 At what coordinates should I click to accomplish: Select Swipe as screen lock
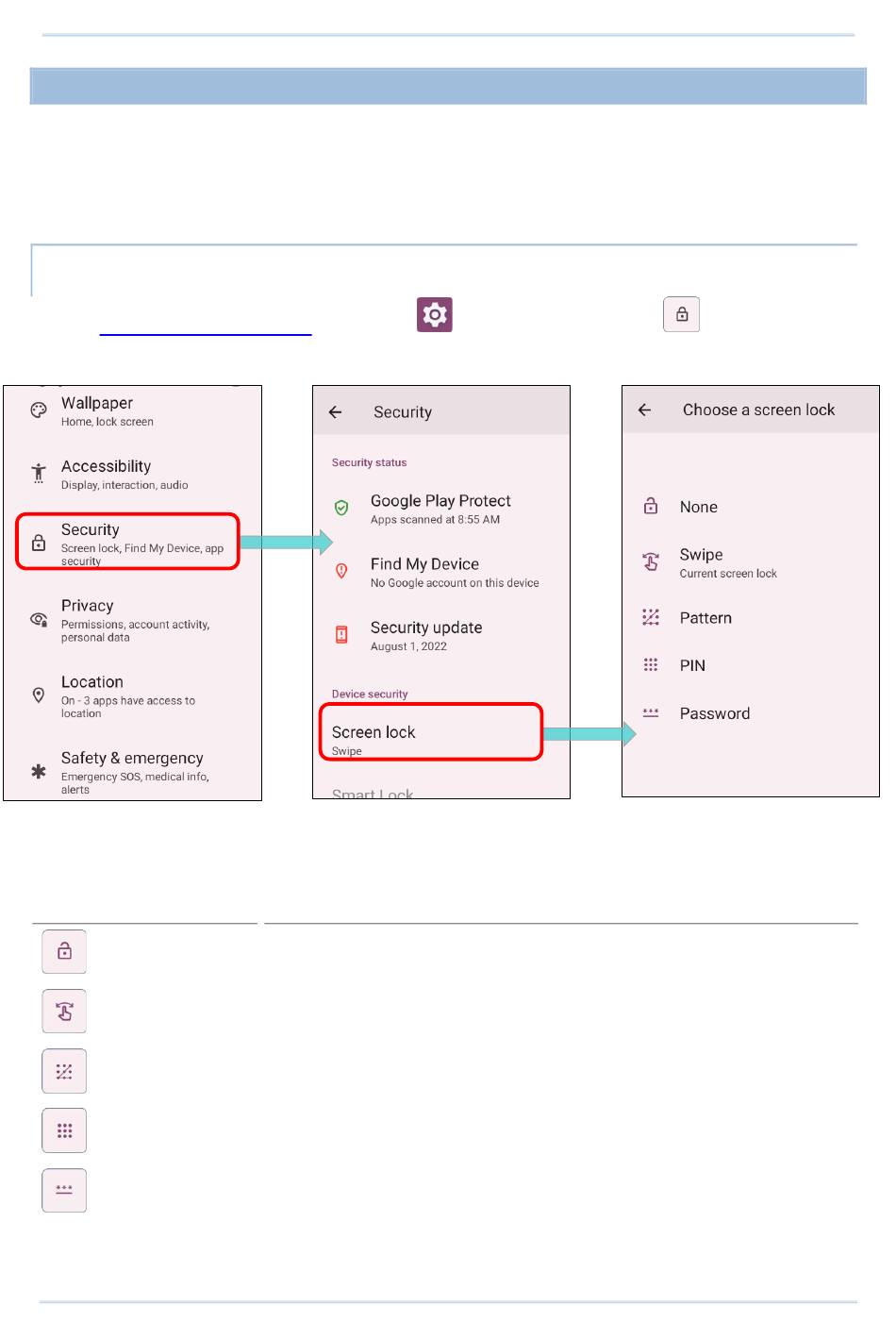pyautogui.click(x=702, y=561)
